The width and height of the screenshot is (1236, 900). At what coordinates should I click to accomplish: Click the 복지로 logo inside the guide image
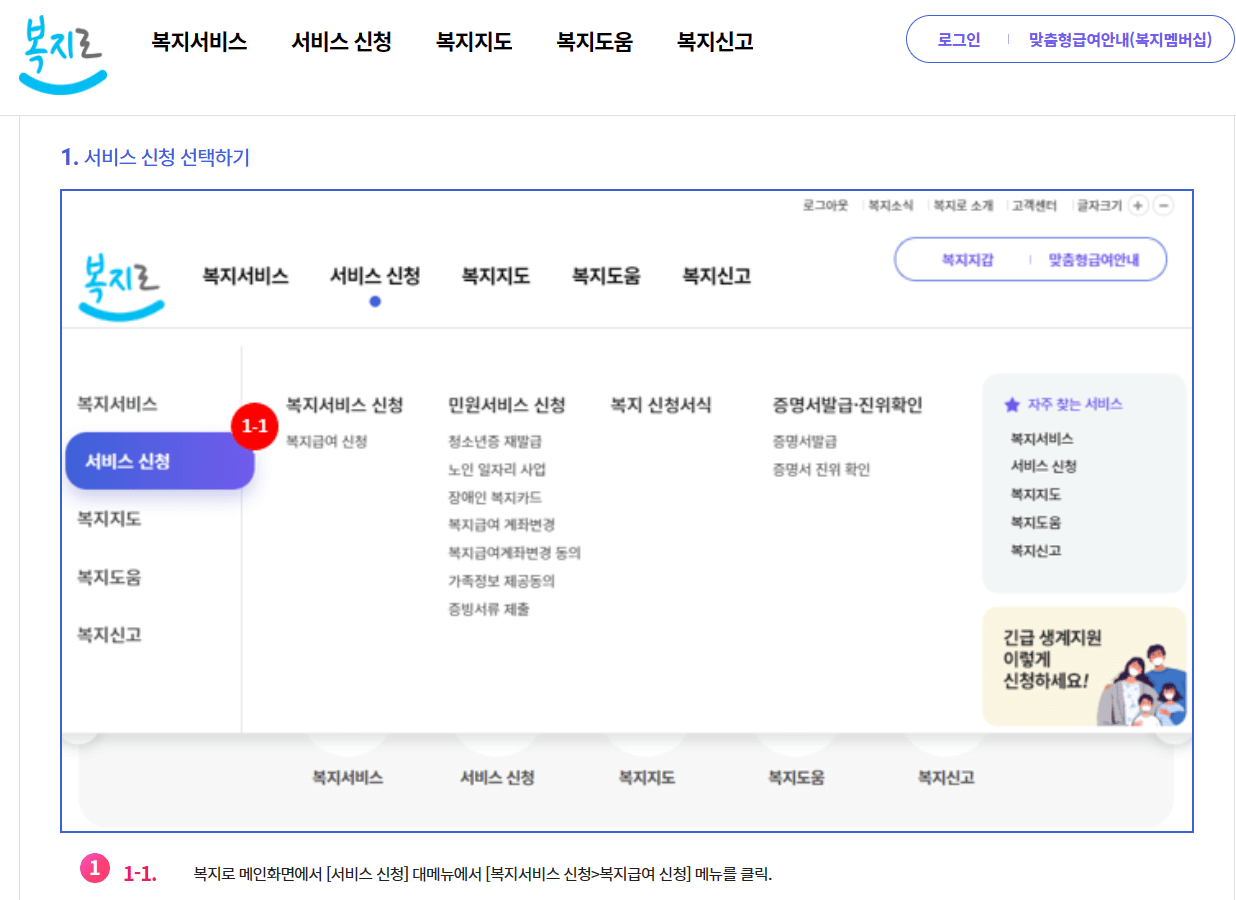(121, 286)
